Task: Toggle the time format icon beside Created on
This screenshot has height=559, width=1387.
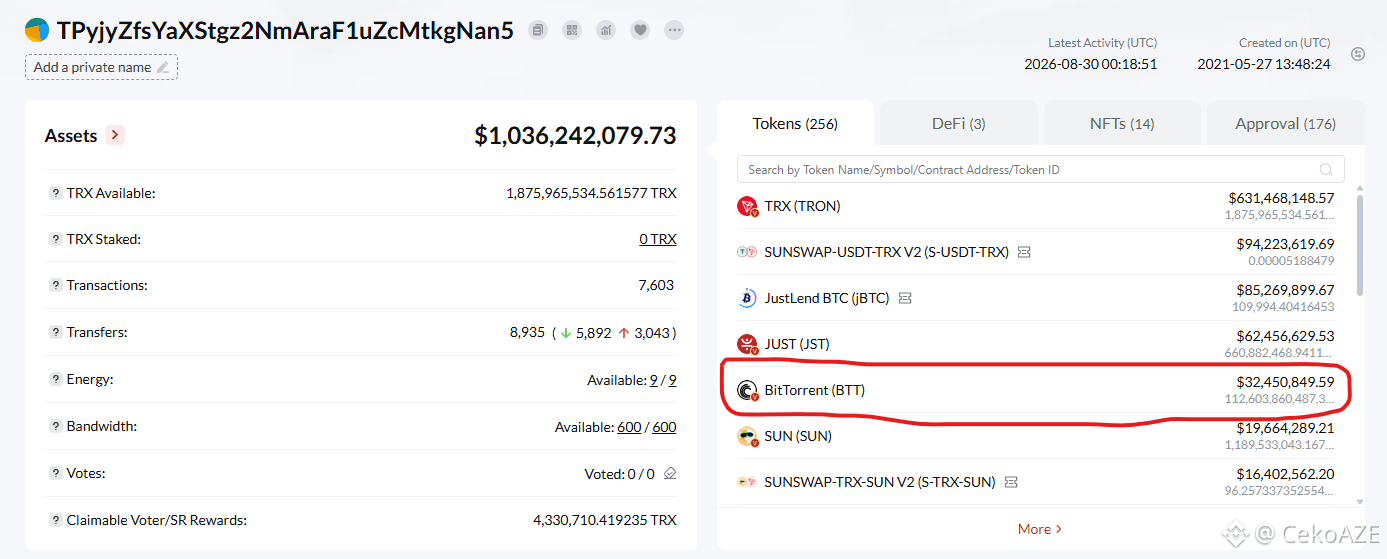Action: [1358, 54]
